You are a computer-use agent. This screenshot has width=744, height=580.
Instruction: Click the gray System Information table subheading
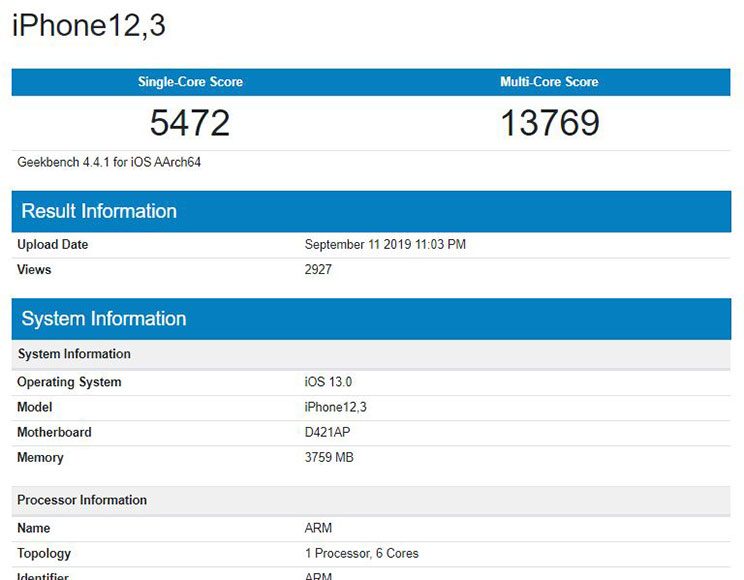click(75, 354)
